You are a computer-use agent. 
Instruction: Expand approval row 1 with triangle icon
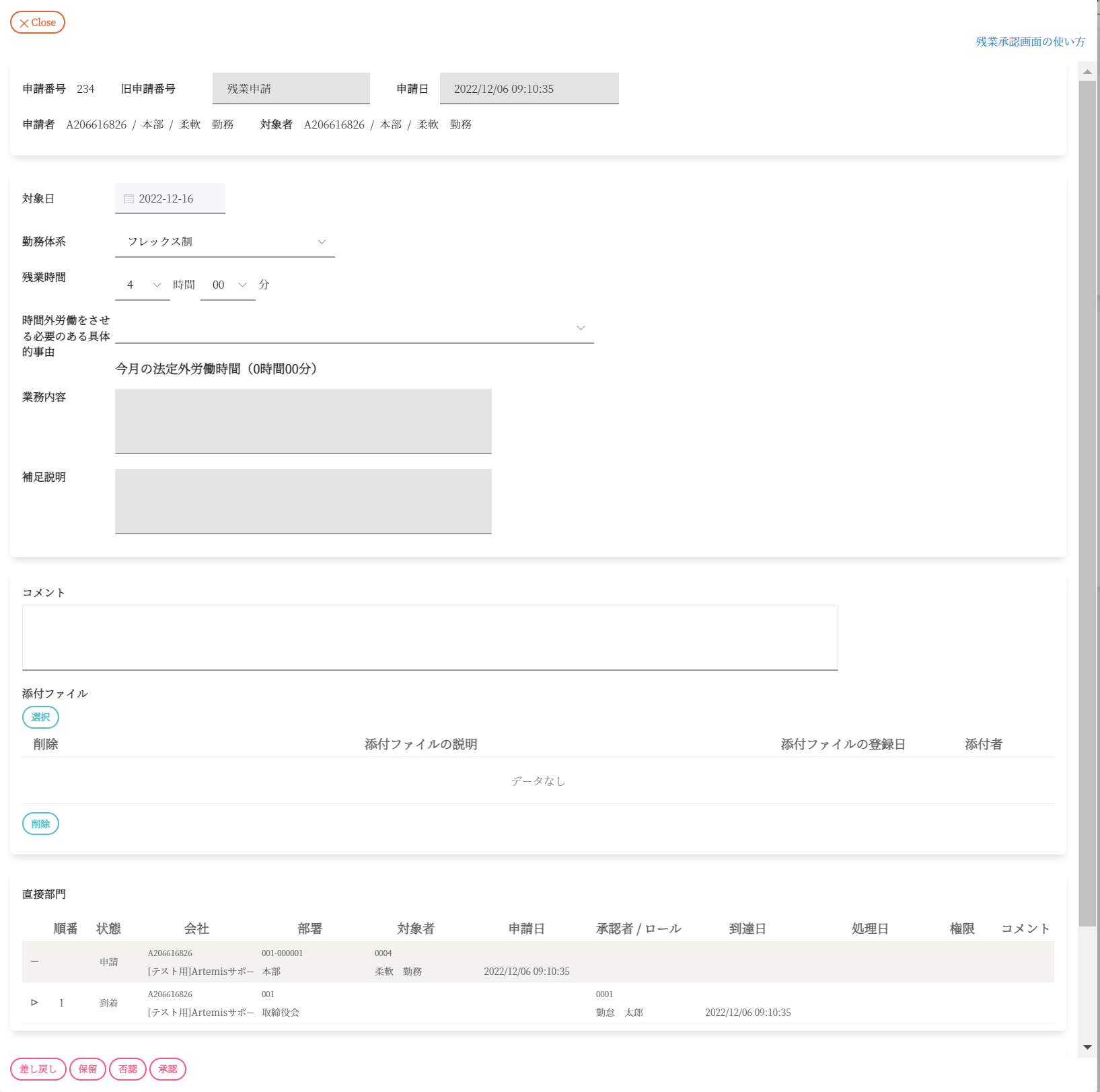pos(34,1003)
